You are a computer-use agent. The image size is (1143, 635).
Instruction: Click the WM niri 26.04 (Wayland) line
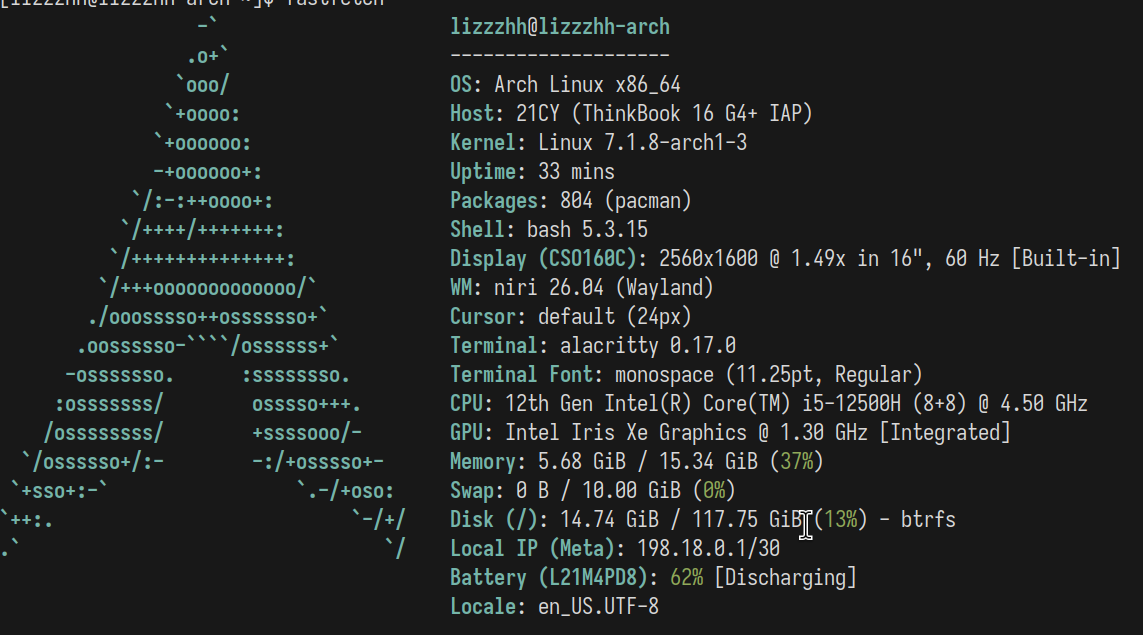tap(582, 287)
